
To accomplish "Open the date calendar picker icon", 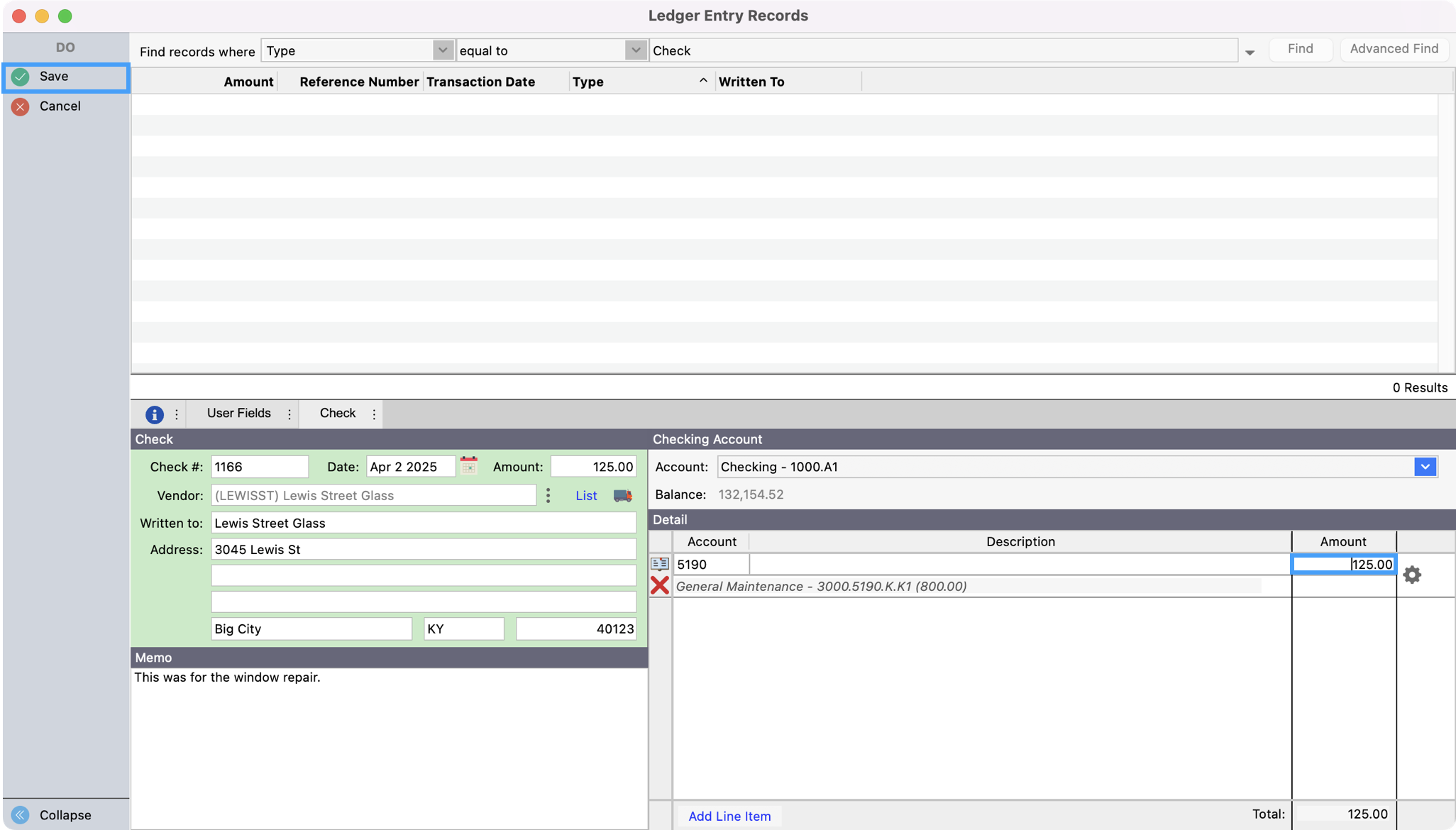I will pyautogui.click(x=468, y=466).
